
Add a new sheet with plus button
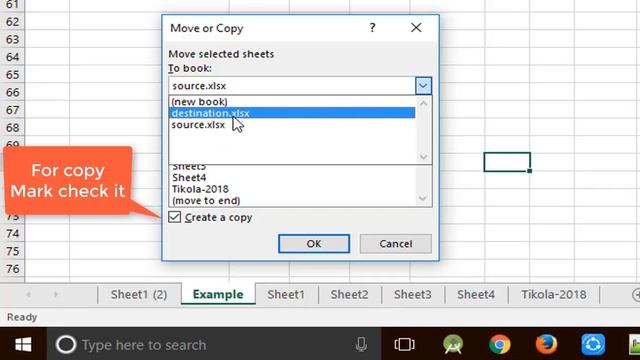pos(636,295)
